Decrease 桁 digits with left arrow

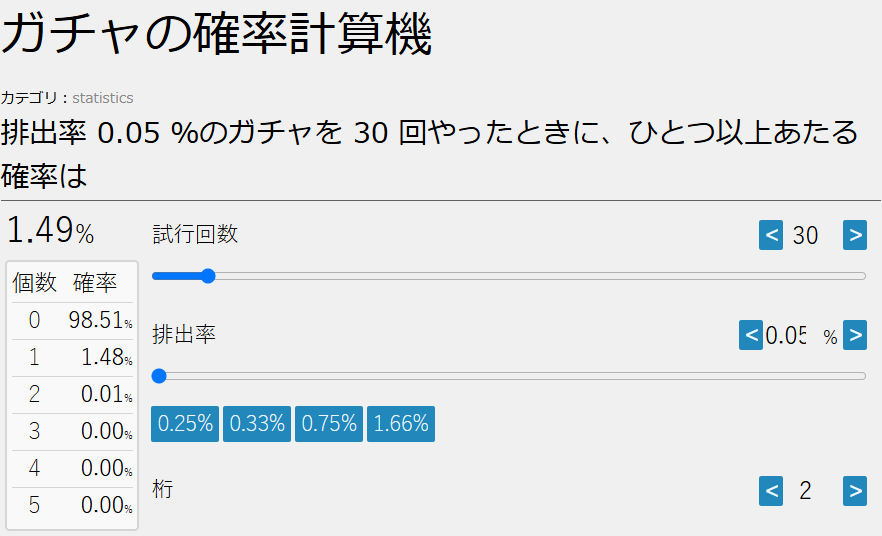click(x=771, y=490)
